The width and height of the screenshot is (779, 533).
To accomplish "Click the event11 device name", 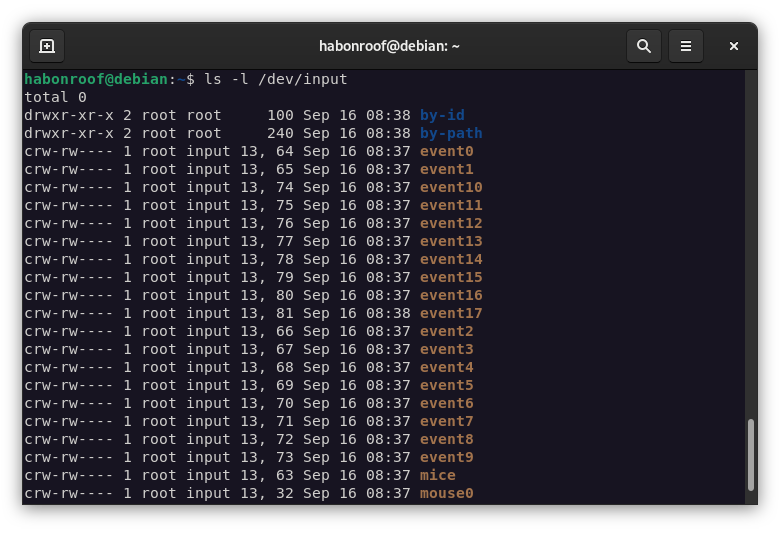I will click(x=451, y=205).
